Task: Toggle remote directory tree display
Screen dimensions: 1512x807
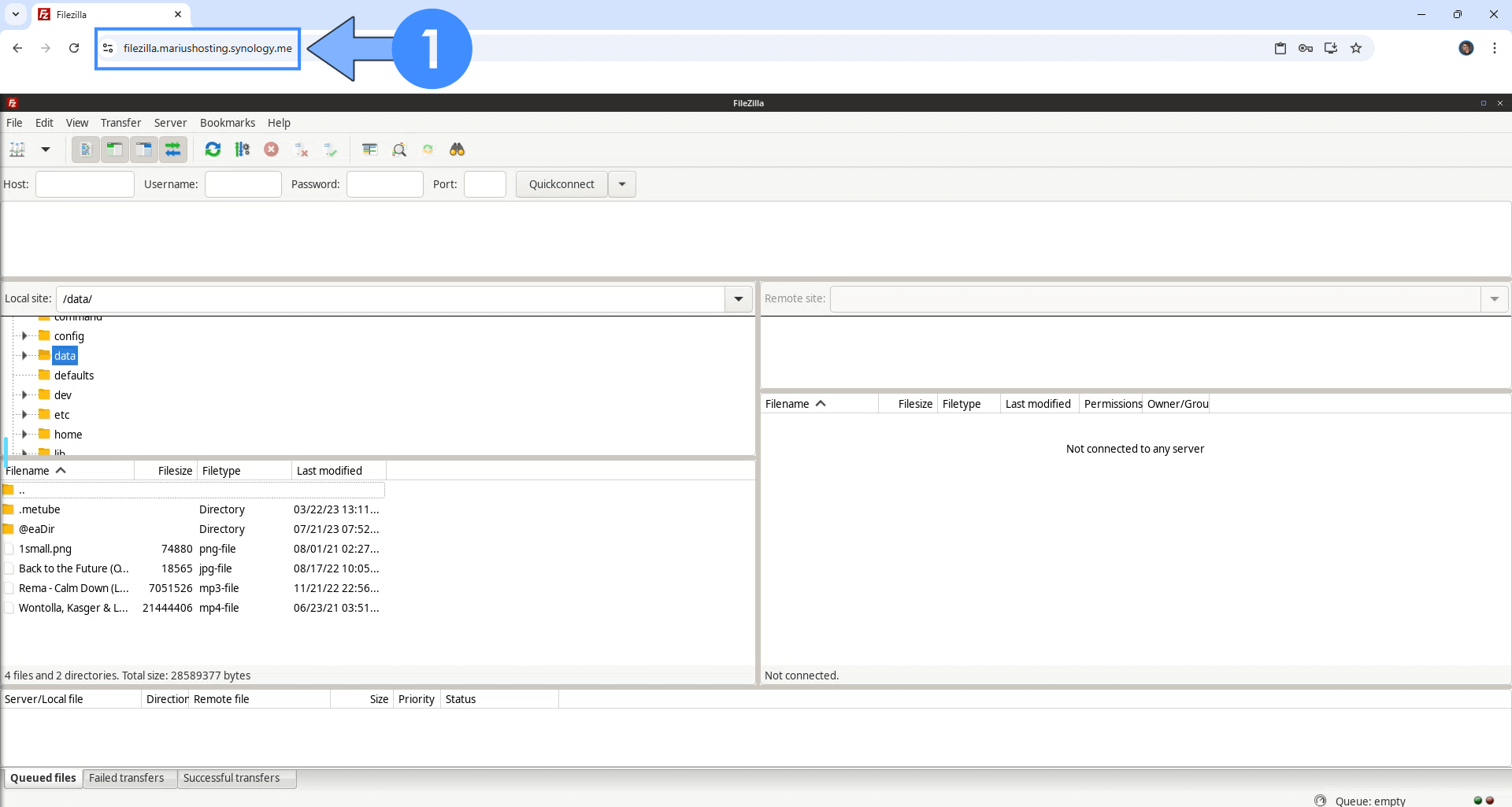Action: coord(144,150)
